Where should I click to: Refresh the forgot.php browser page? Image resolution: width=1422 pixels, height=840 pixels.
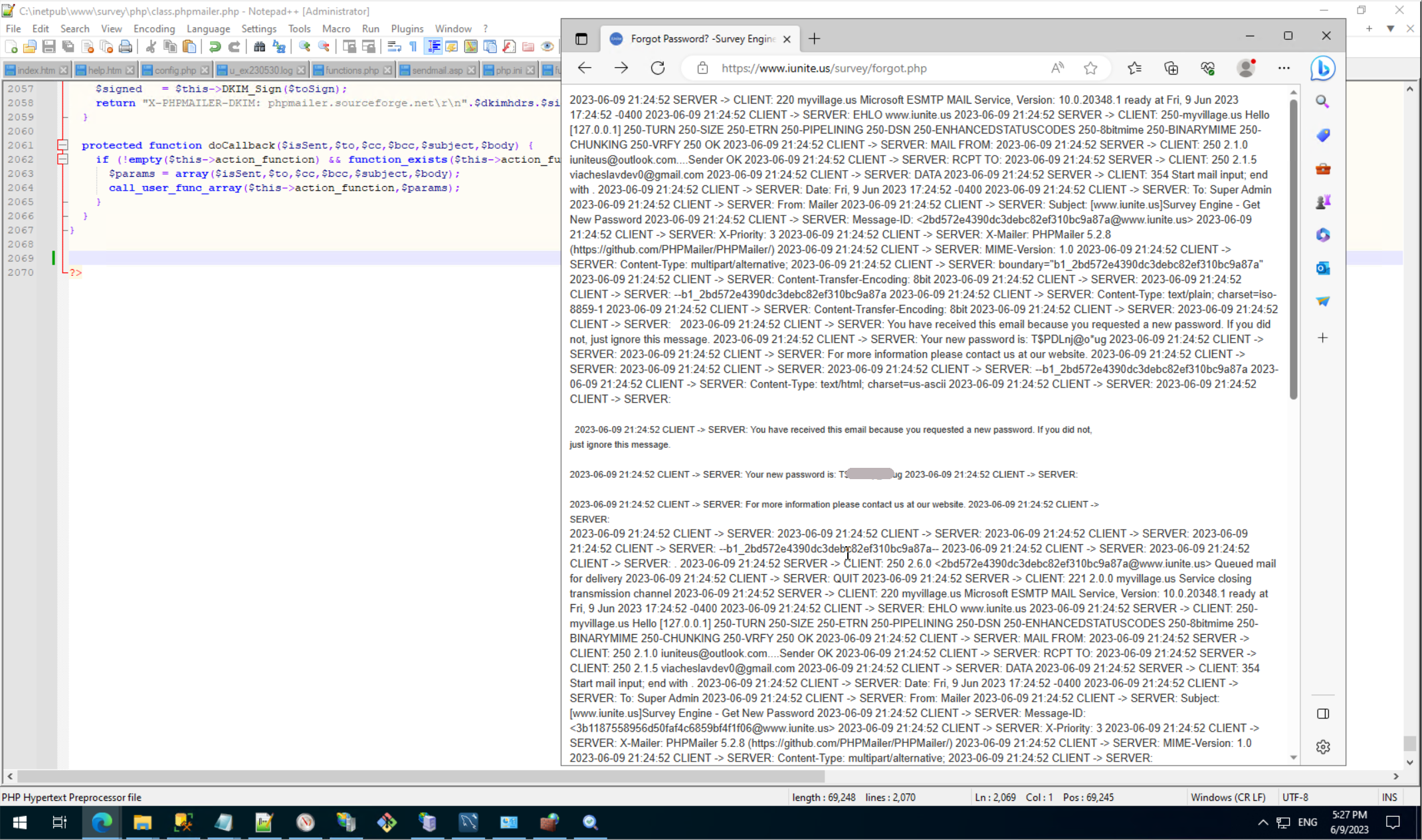click(x=658, y=68)
